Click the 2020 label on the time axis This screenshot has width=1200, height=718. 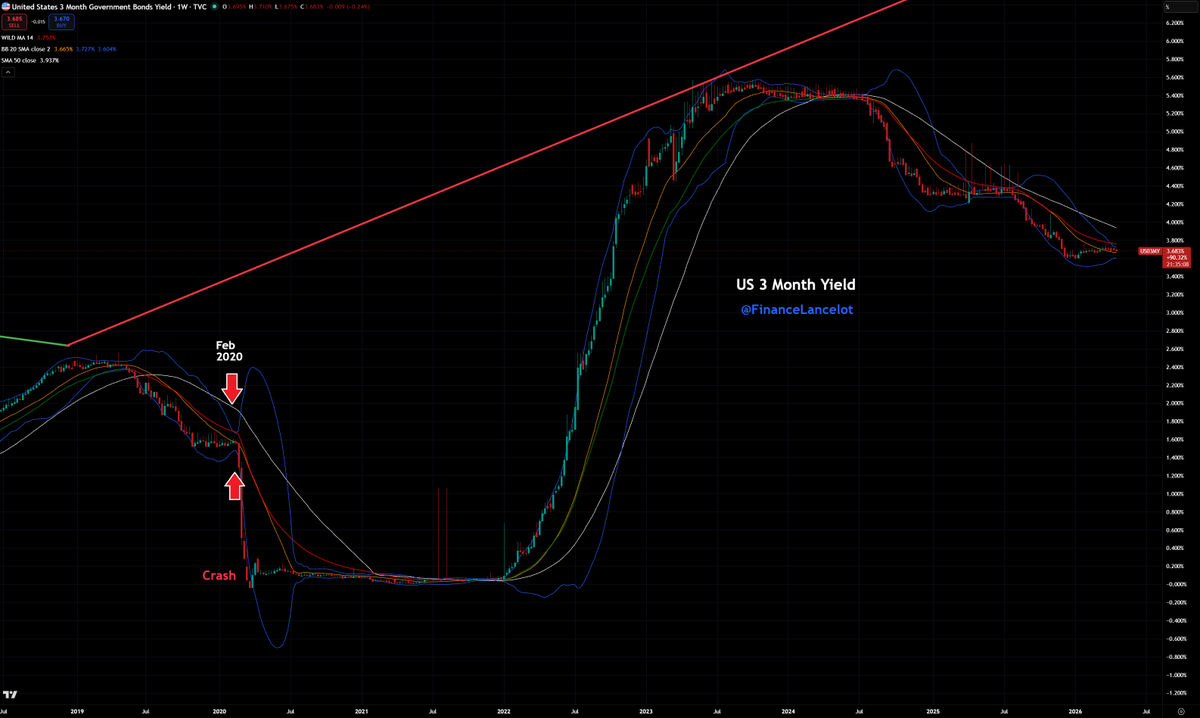pos(220,711)
